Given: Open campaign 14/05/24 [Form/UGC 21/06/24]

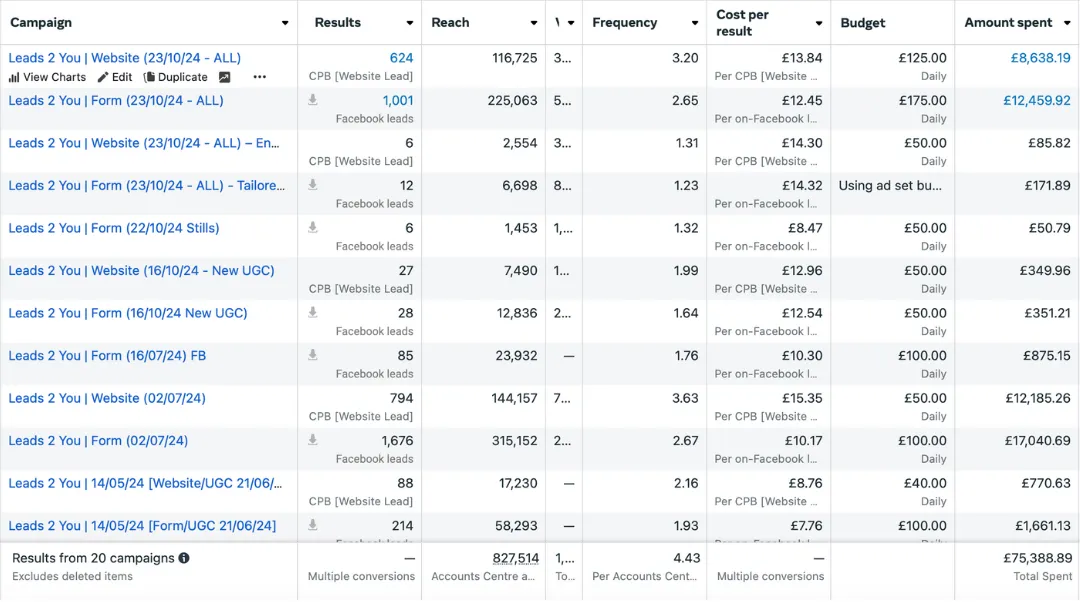Looking at the screenshot, I should point(142,526).
